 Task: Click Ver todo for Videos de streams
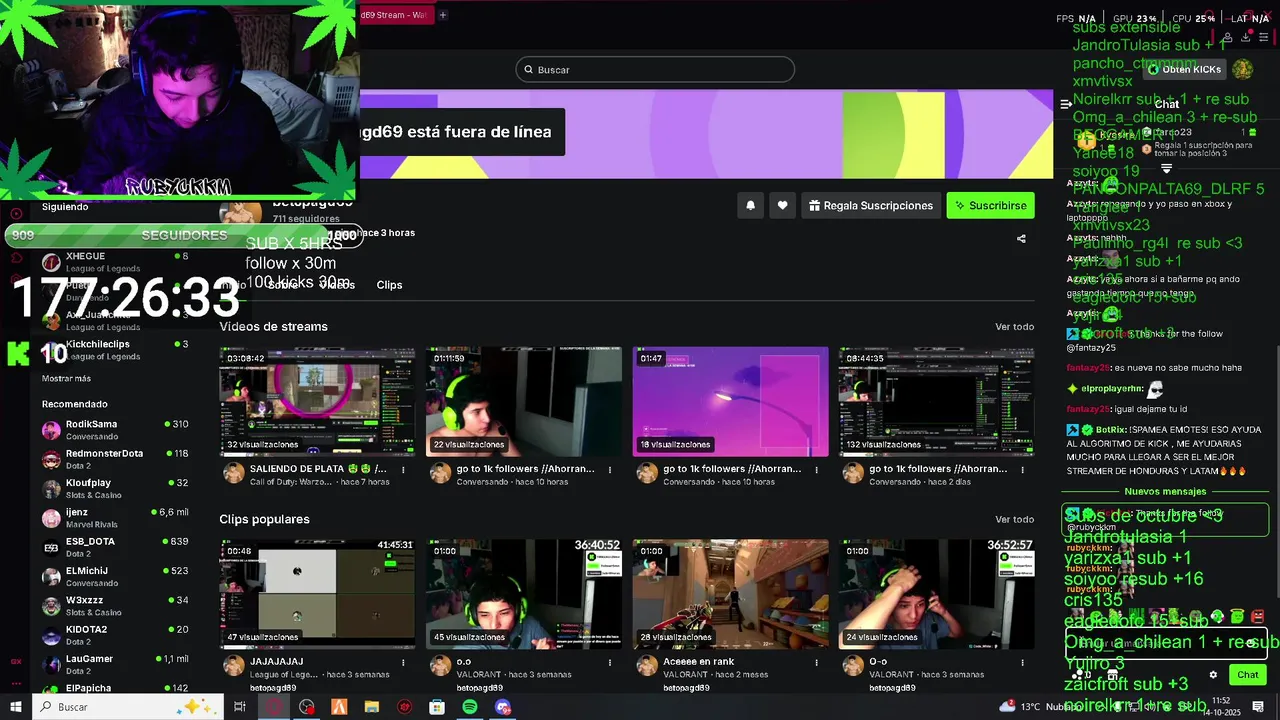[1014, 327]
